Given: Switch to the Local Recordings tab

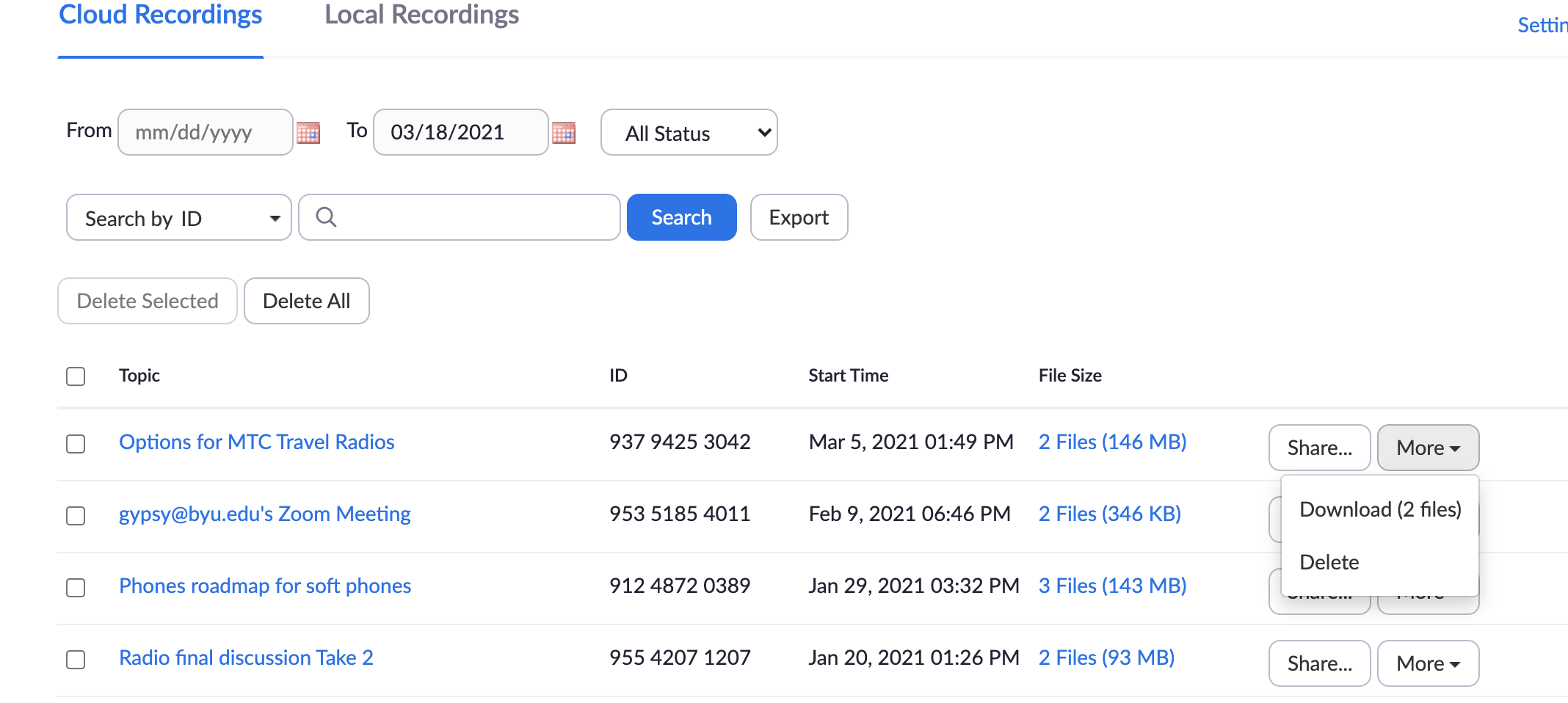Looking at the screenshot, I should pyautogui.click(x=421, y=16).
